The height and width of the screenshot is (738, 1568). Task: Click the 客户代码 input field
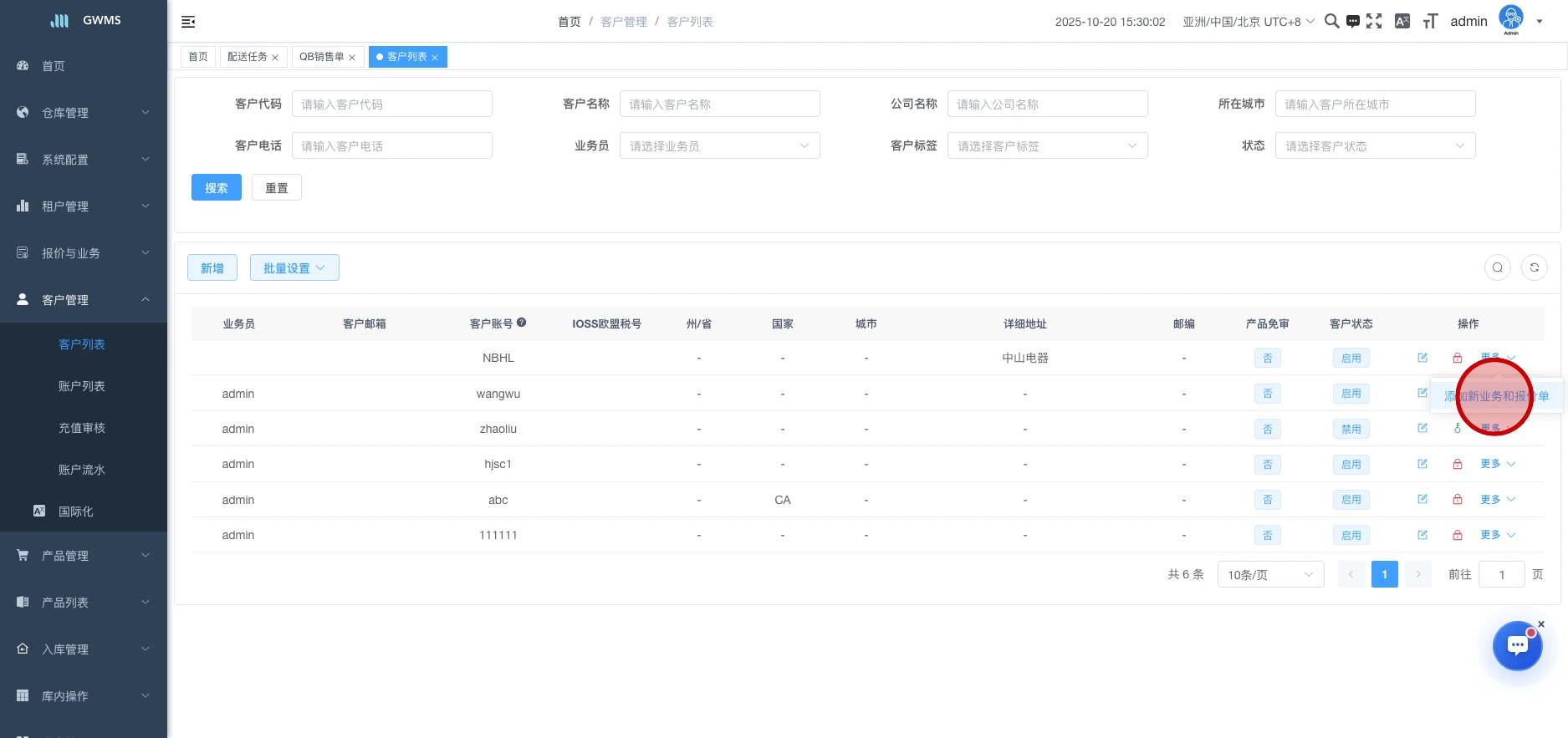[x=391, y=104]
